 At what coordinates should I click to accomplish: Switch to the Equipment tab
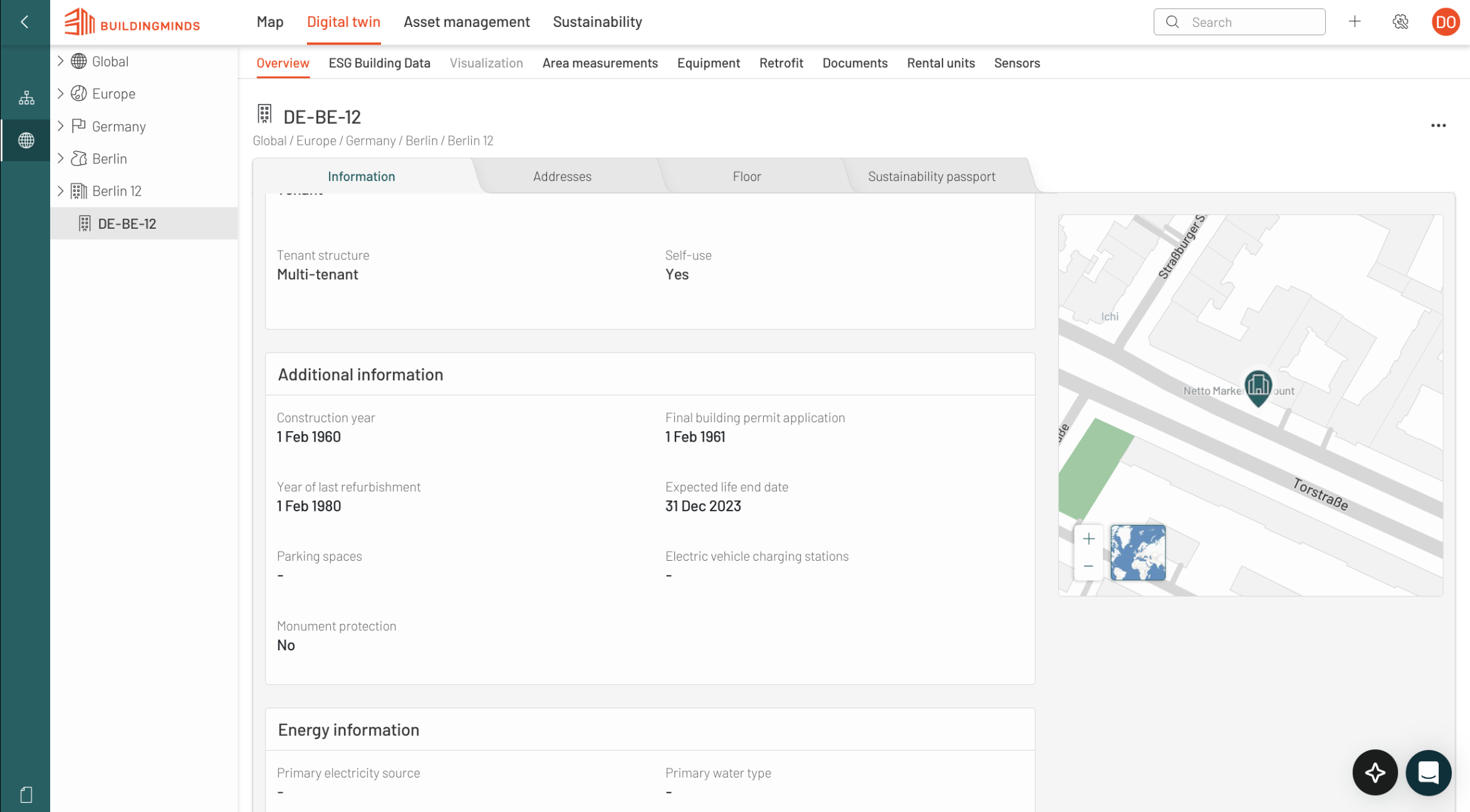click(x=708, y=63)
